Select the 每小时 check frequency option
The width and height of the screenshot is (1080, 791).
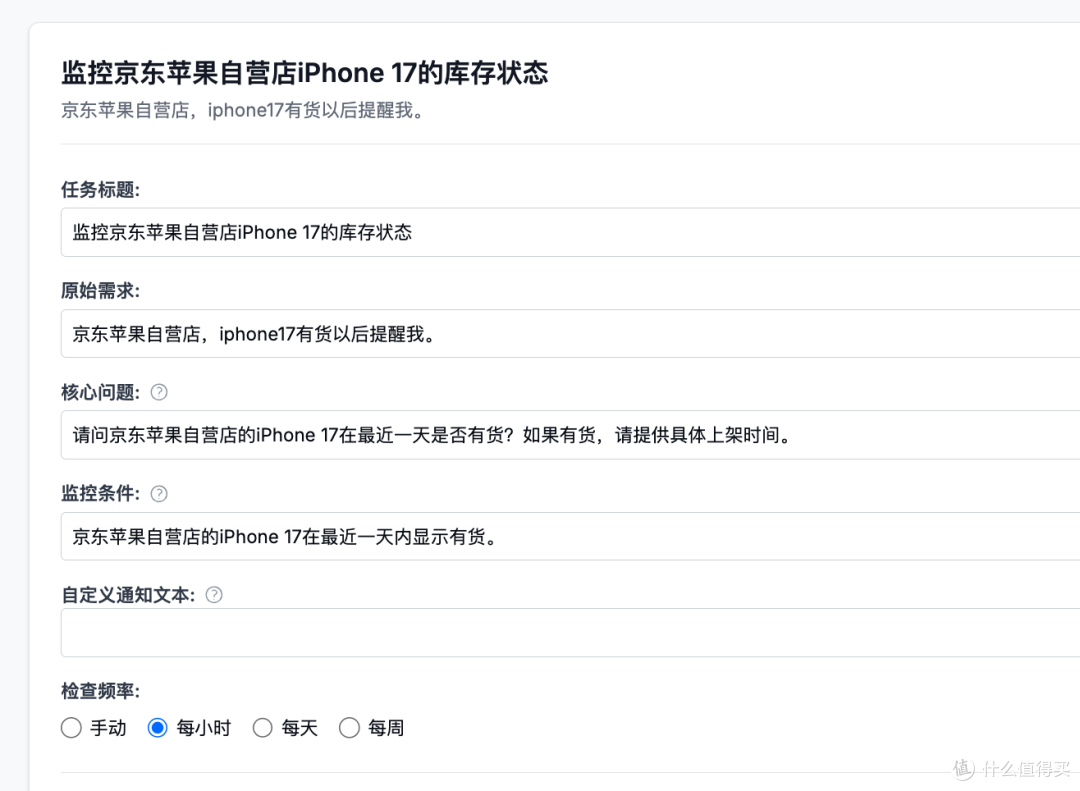(158, 728)
